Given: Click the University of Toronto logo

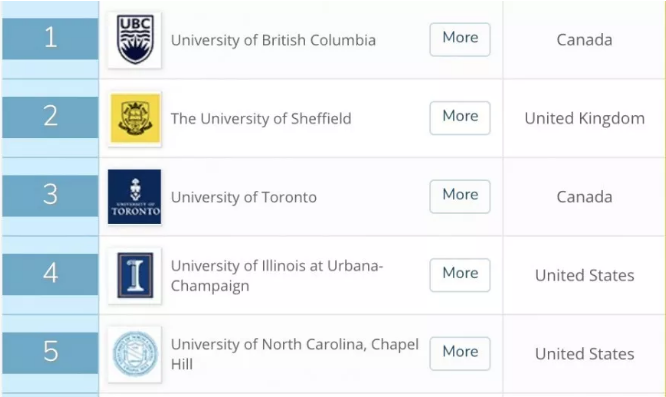Looking at the screenshot, I should tap(135, 197).
